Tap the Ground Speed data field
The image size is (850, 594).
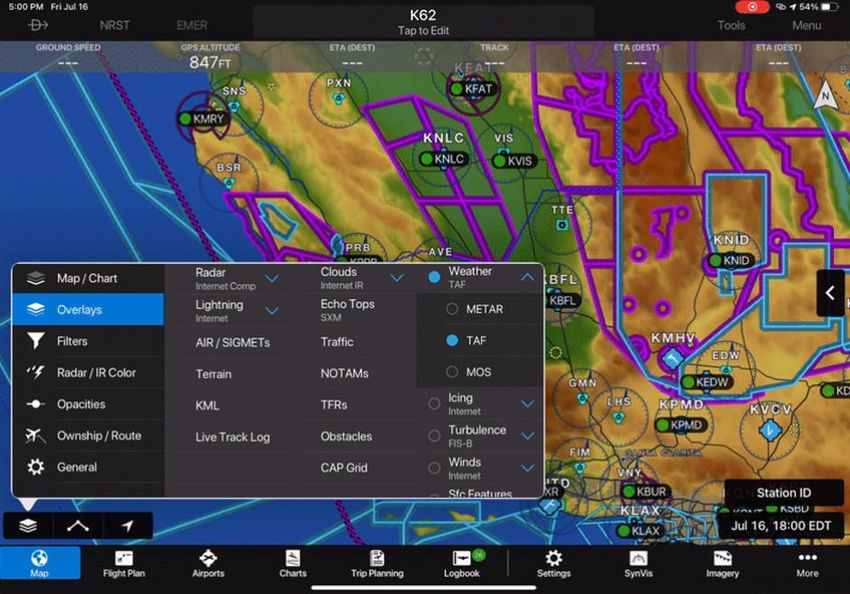pyautogui.click(x=68, y=56)
